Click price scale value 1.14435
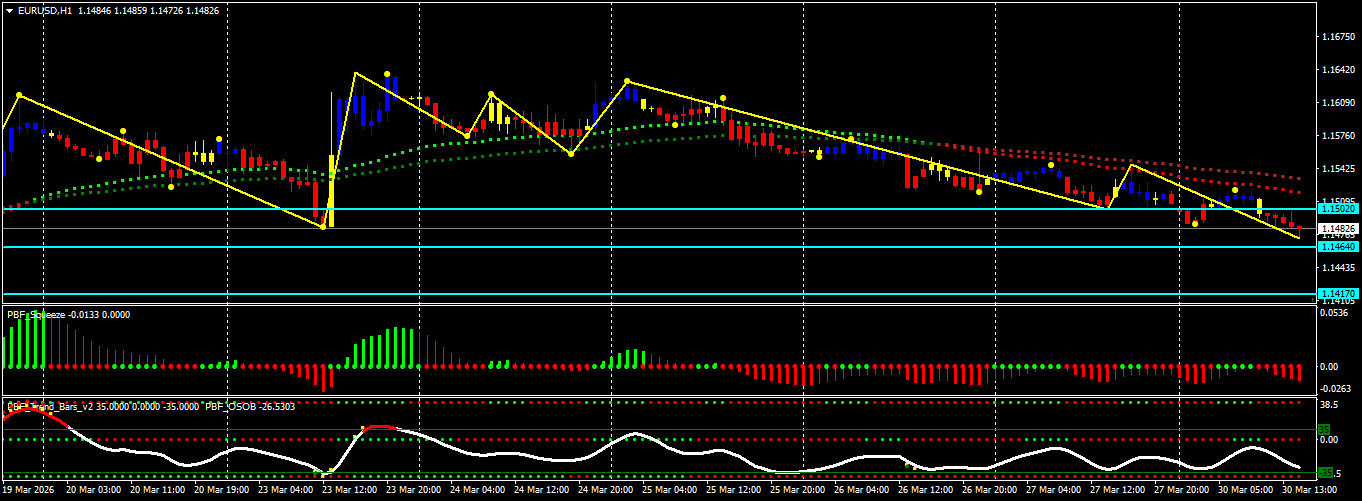Viewport: 1362px width, 501px height. pos(1338,268)
